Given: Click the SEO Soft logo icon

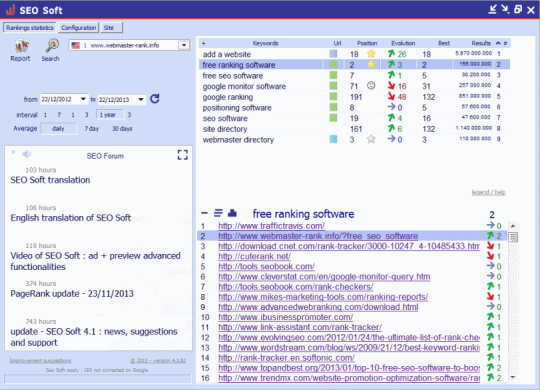Looking at the screenshot, I should point(10,10).
